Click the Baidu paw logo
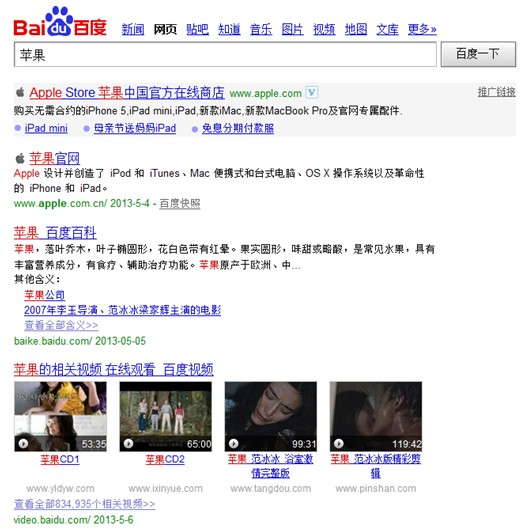The image size is (525, 531). tap(60, 22)
